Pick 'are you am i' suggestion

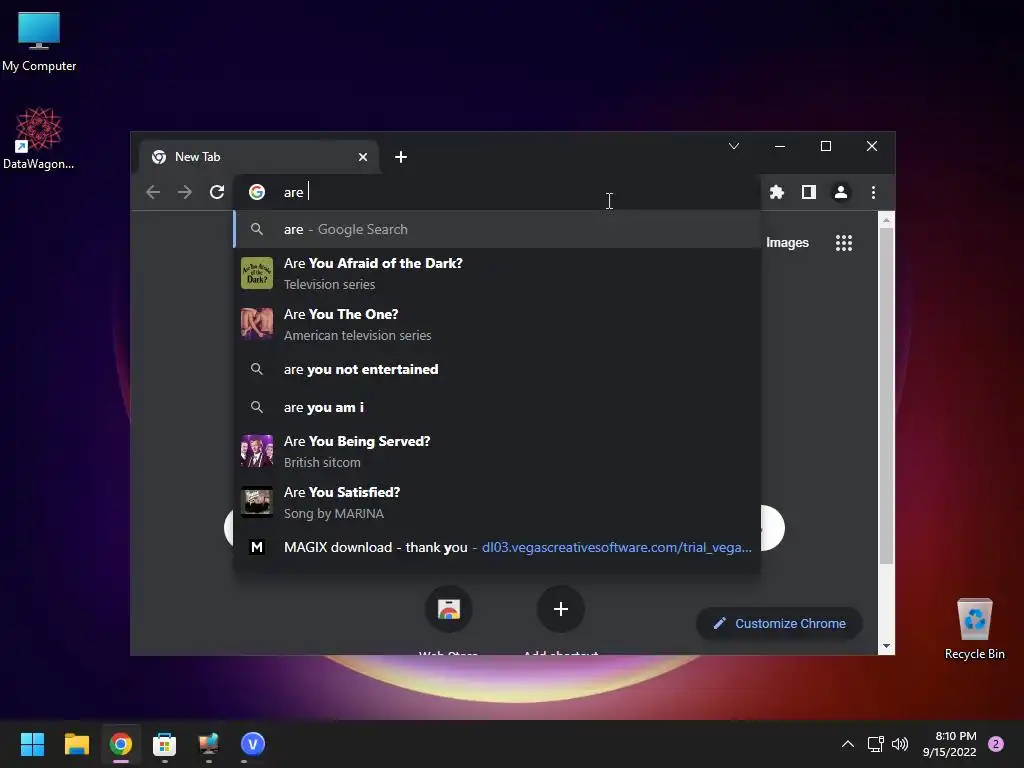[497, 407]
